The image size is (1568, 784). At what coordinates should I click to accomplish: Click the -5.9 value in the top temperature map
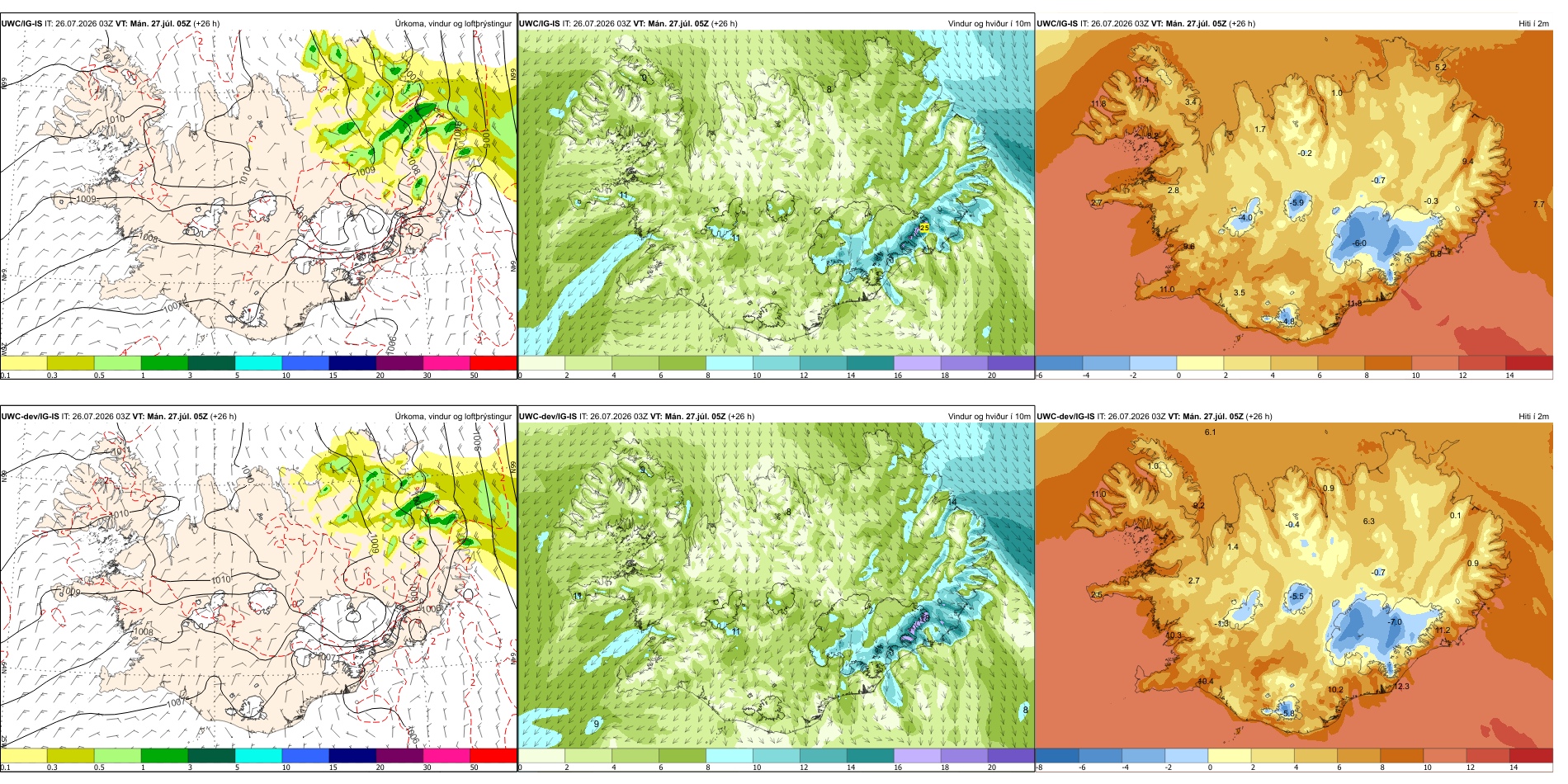(x=1297, y=202)
